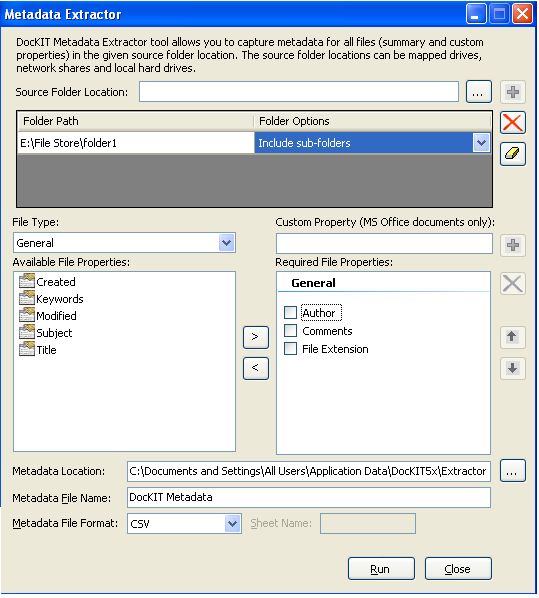
Task: Check the Comments checkbox
Action: coord(290,330)
